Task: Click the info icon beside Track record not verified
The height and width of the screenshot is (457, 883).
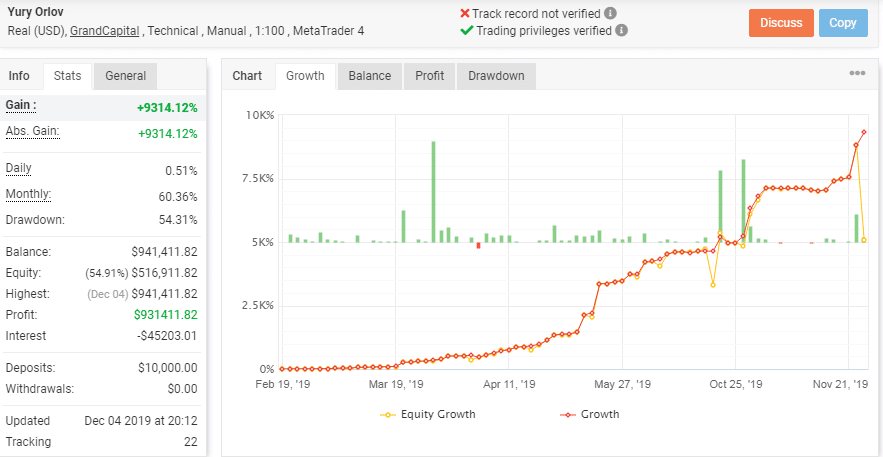Action: coord(610,14)
